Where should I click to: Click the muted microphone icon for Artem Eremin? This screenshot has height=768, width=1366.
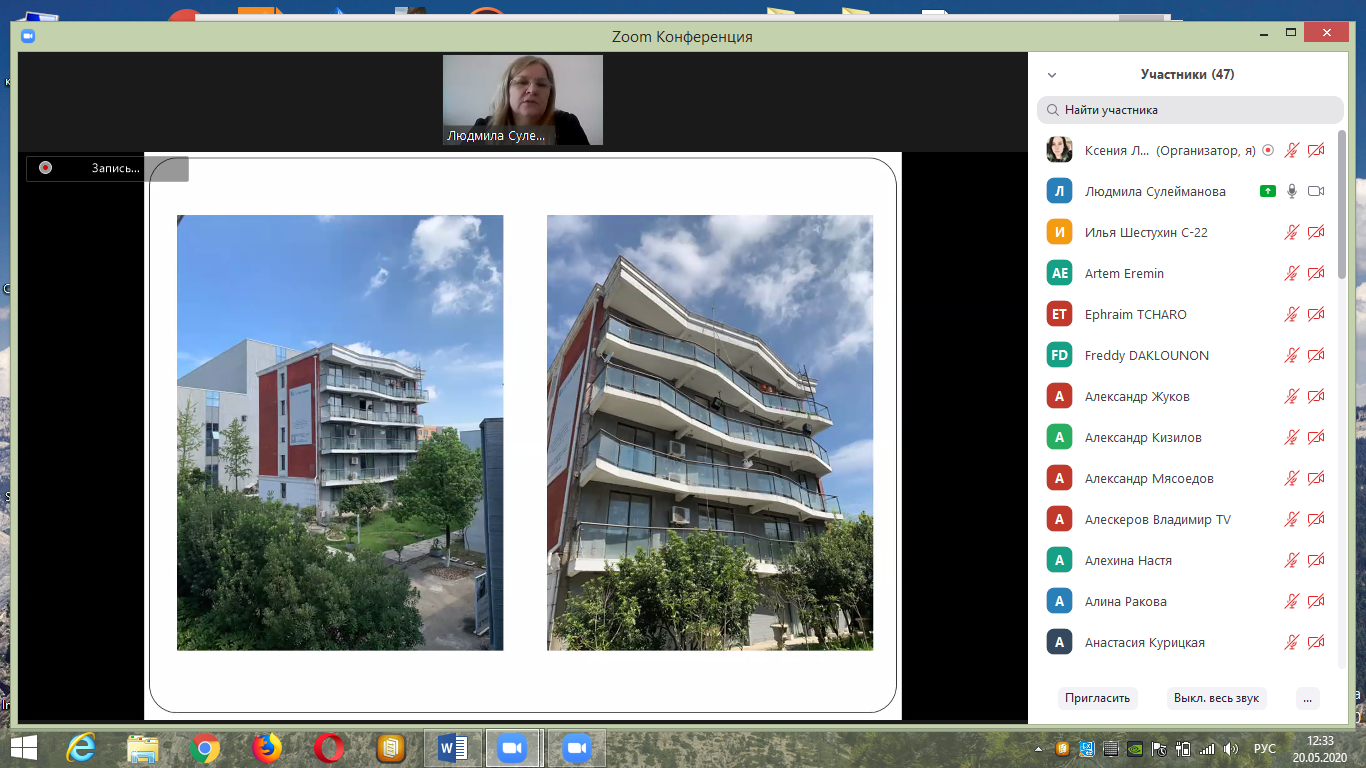[1292, 273]
